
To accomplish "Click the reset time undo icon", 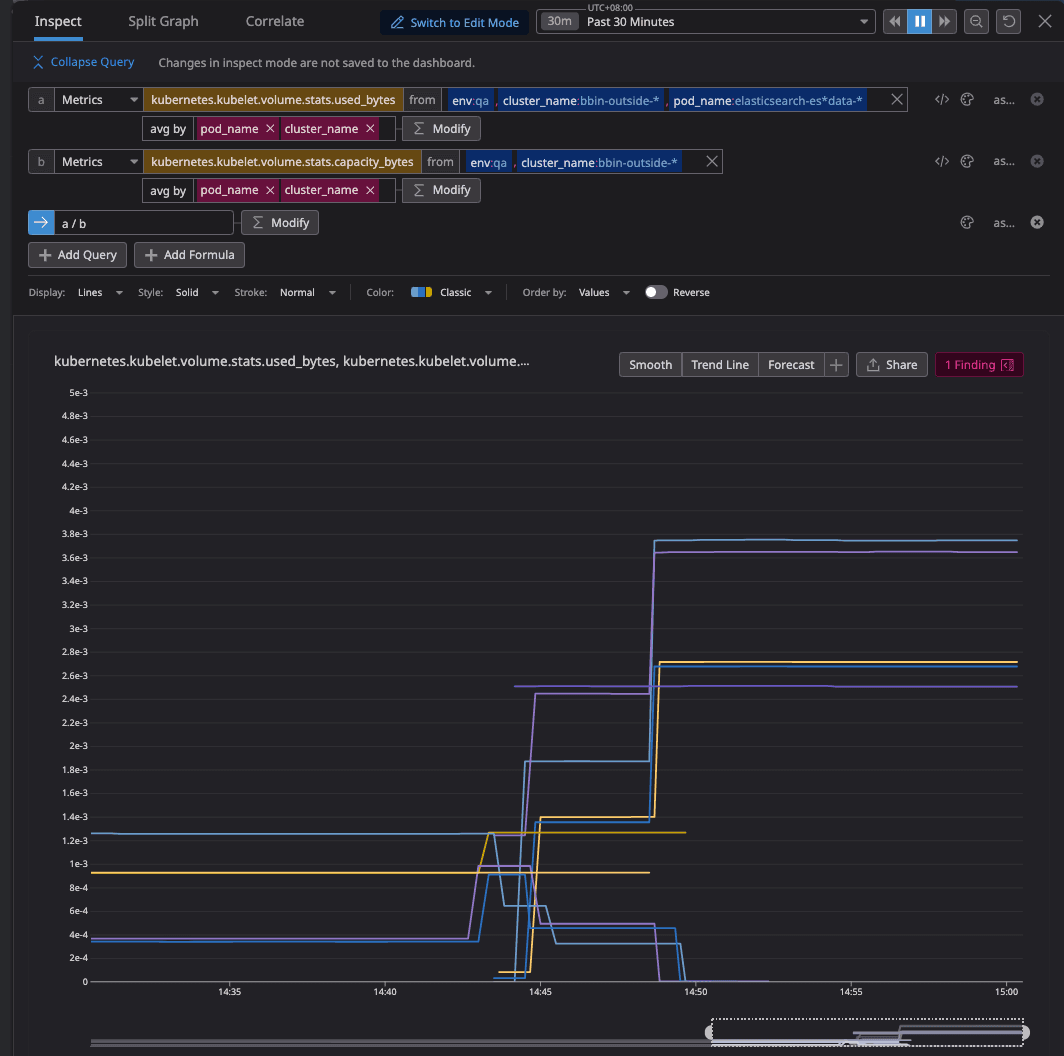I will click(1010, 22).
